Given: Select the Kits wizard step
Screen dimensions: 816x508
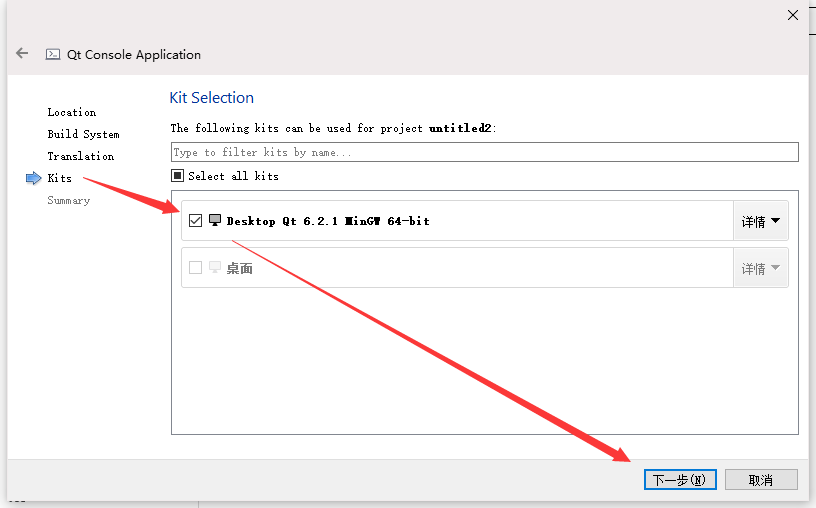Looking at the screenshot, I should point(59,179).
